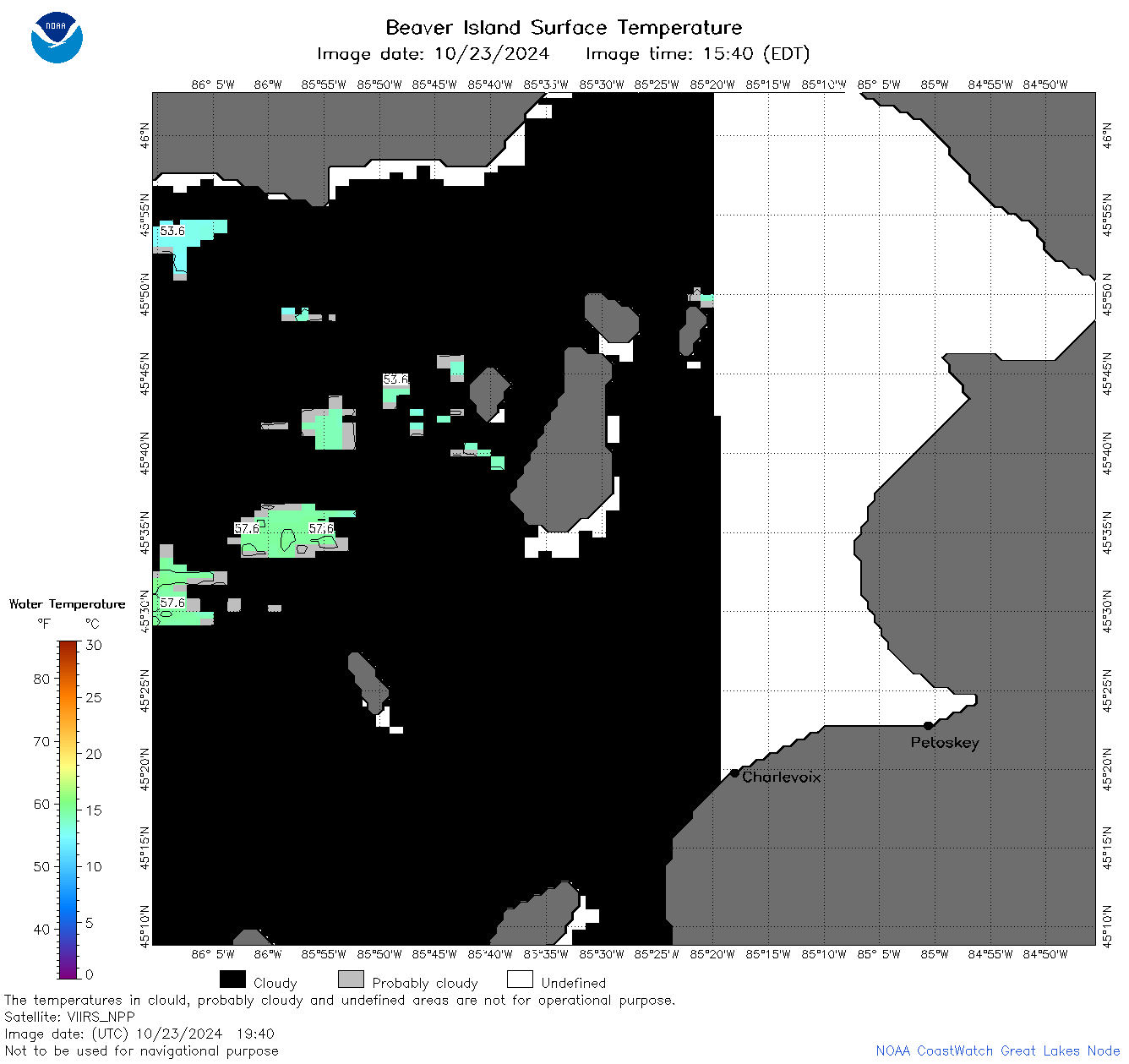Click the 40 tick on Fahrenheit scale
The width and height of the screenshot is (1129, 1064).
pos(41,929)
